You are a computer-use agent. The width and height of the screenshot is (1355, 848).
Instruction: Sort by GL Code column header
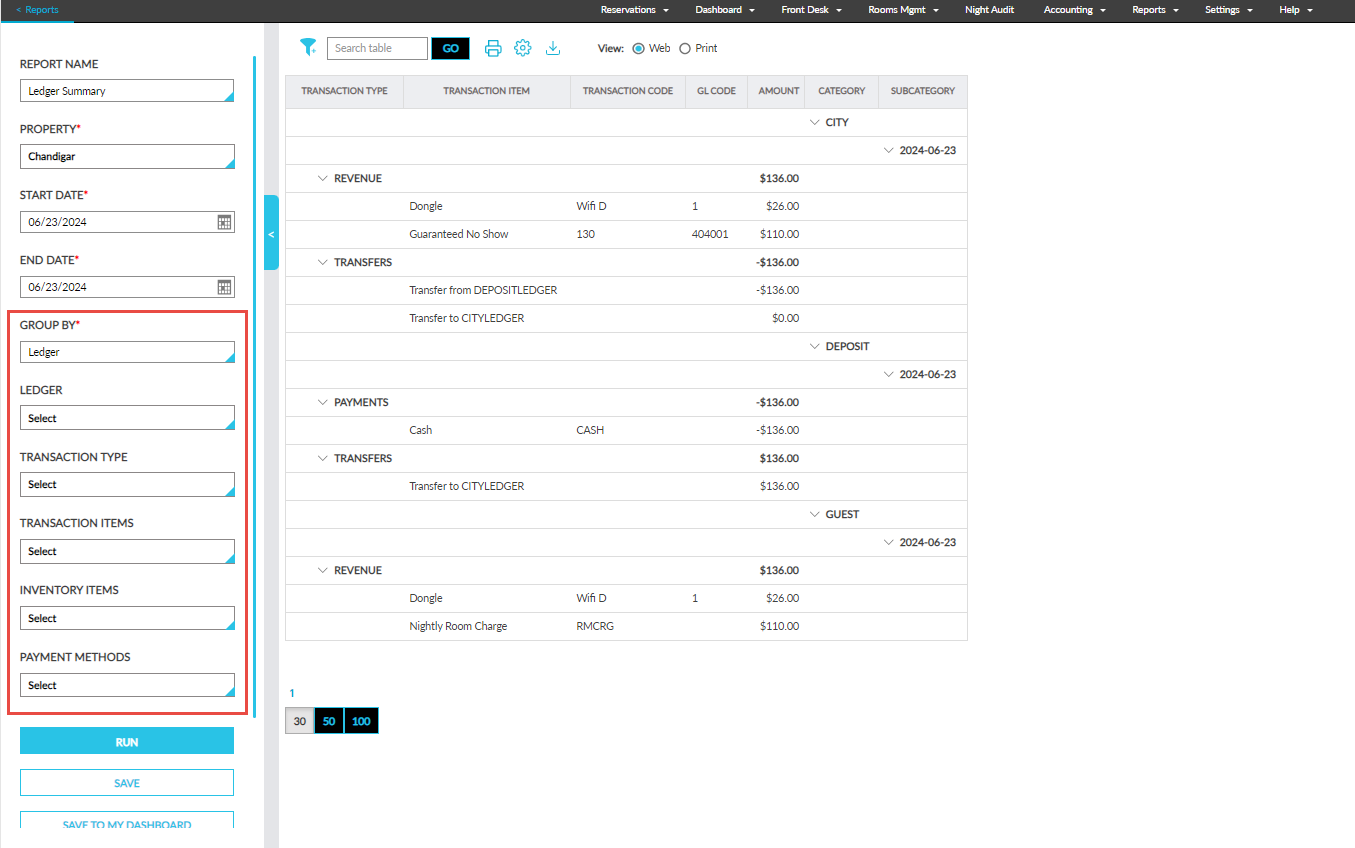pos(716,91)
